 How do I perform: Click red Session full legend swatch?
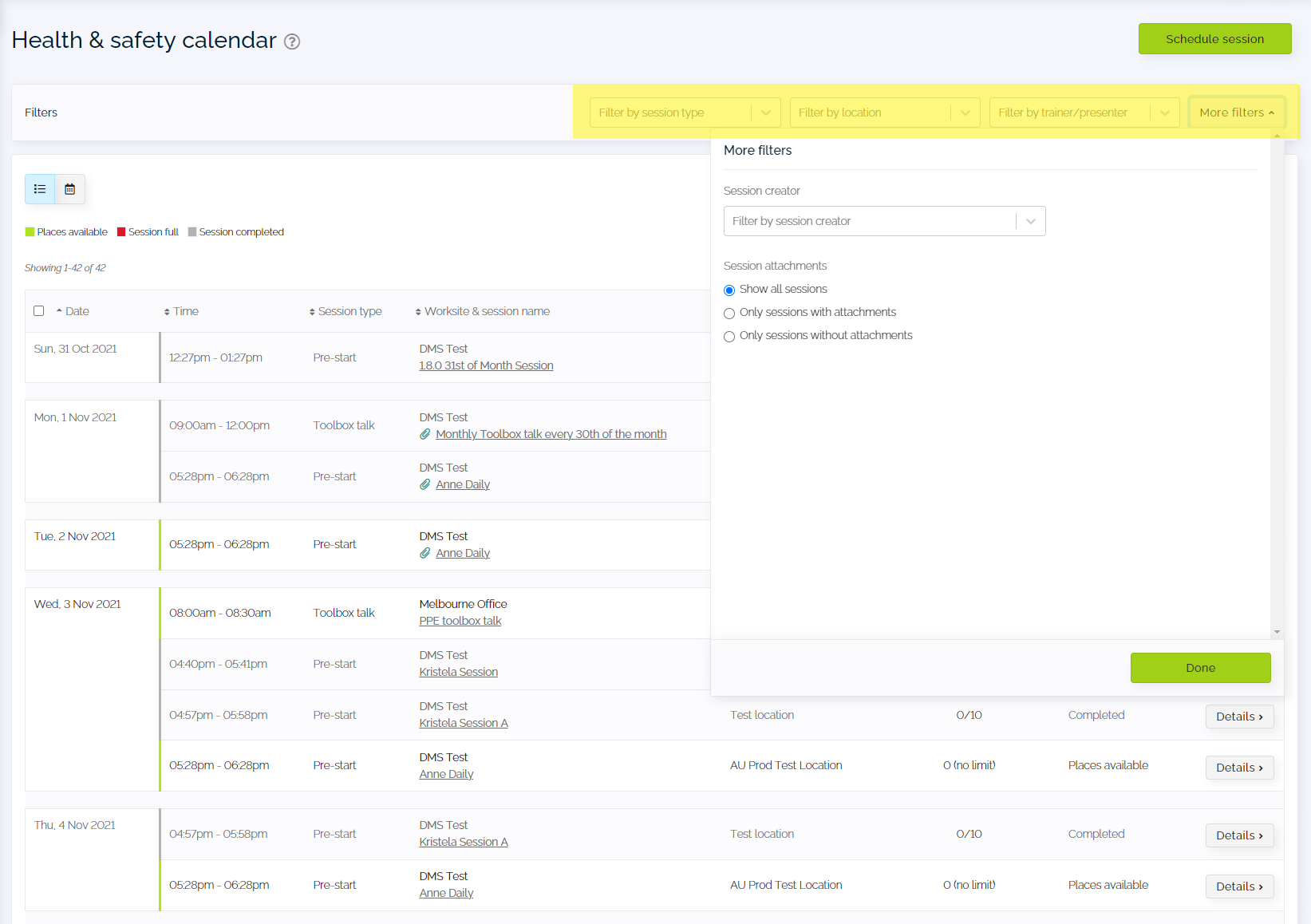tap(121, 232)
